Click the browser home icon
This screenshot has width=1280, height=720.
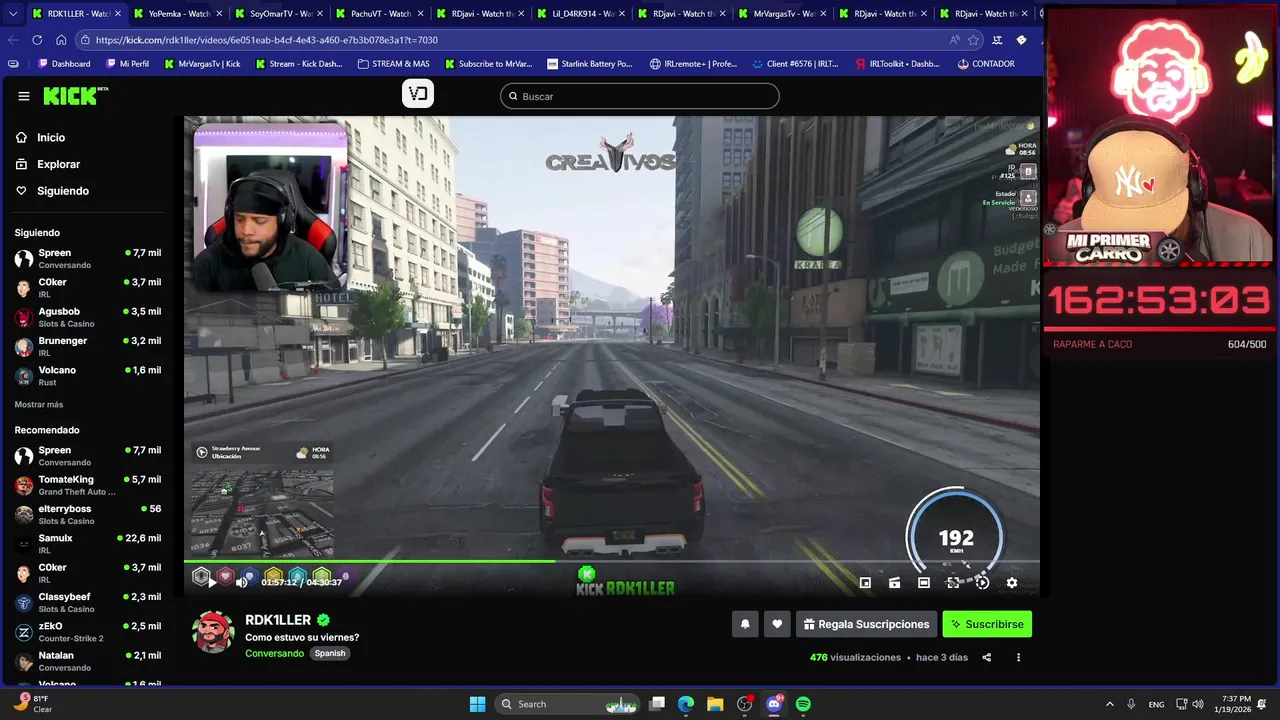point(61,40)
